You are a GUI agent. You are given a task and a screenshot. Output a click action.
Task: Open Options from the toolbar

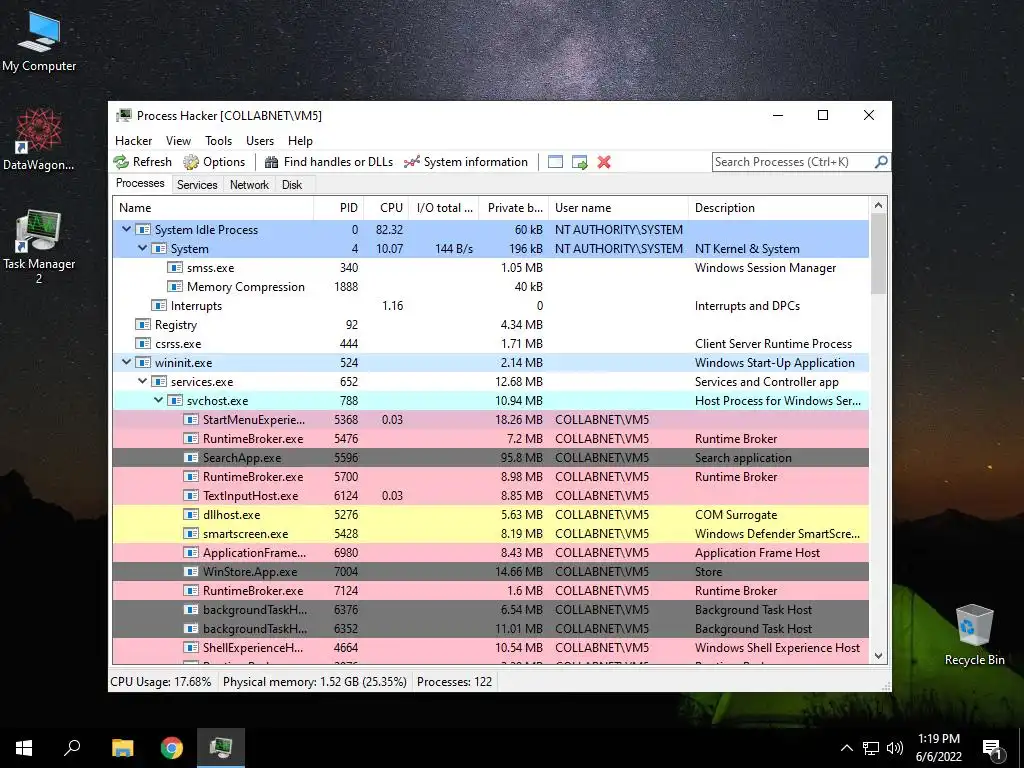pos(214,162)
